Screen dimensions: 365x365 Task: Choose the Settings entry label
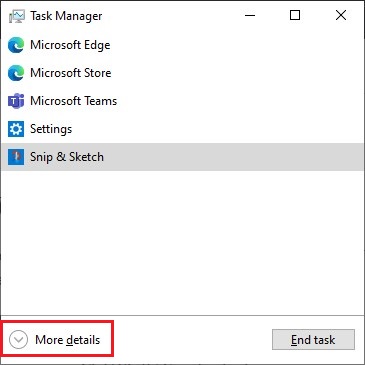(51, 129)
